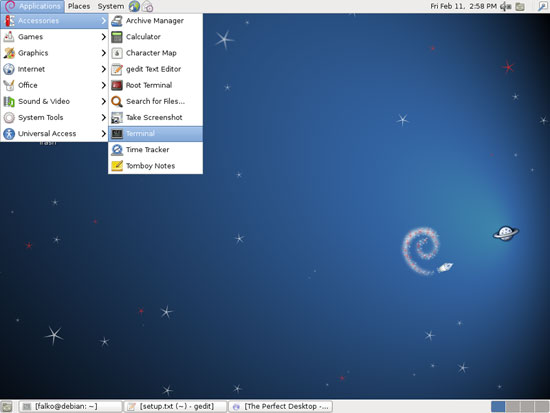Click the show desktop icon in the bottom panel
550x413 pixels.
coord(7,407)
